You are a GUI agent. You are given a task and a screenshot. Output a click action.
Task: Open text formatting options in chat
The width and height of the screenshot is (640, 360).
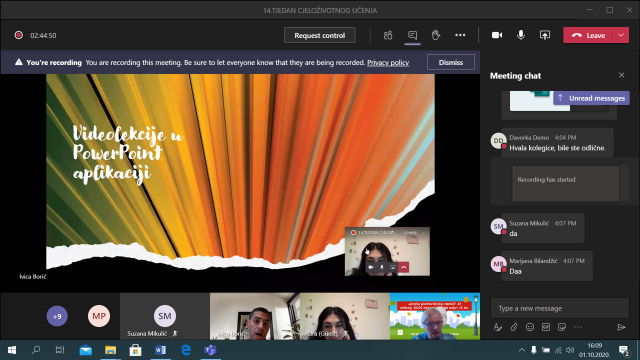point(498,327)
